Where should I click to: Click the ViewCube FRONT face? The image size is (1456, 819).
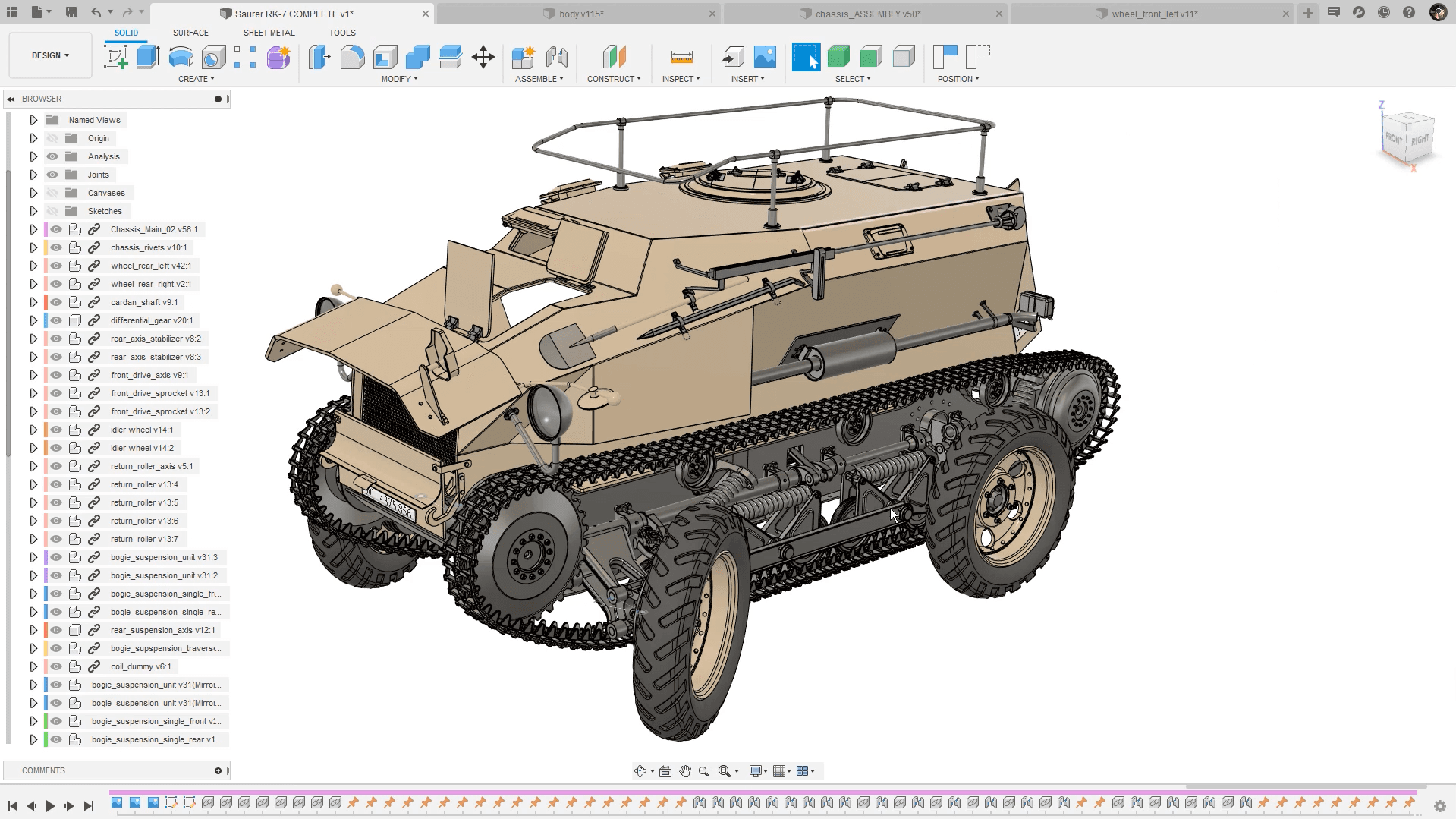[x=1394, y=138]
